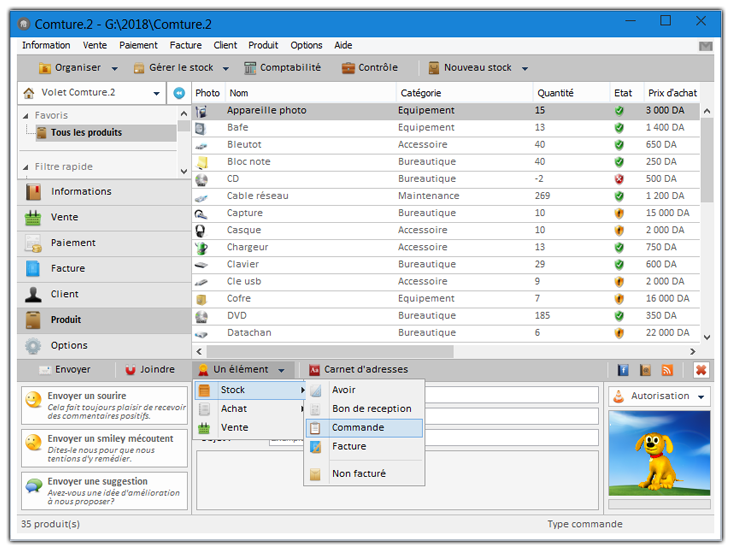Screen dimensions: 732x551
Task: Click Joindre to attach a file
Action: (x=149, y=370)
